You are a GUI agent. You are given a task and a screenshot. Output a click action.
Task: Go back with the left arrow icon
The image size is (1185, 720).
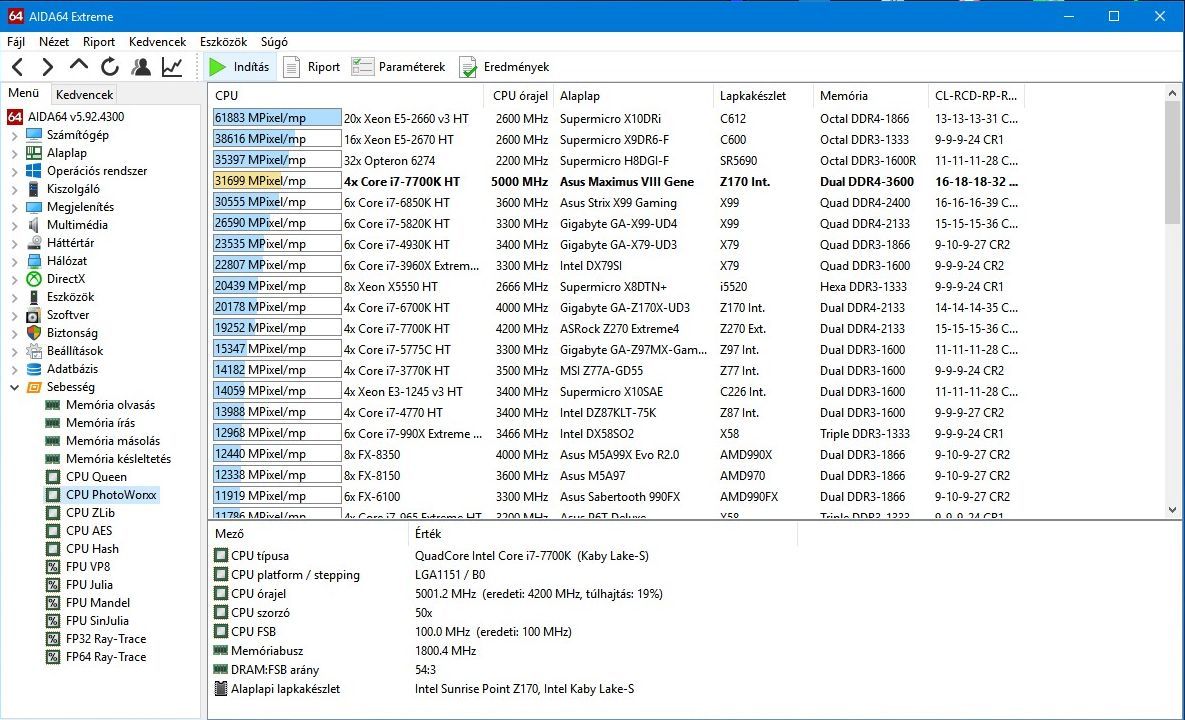[18, 67]
